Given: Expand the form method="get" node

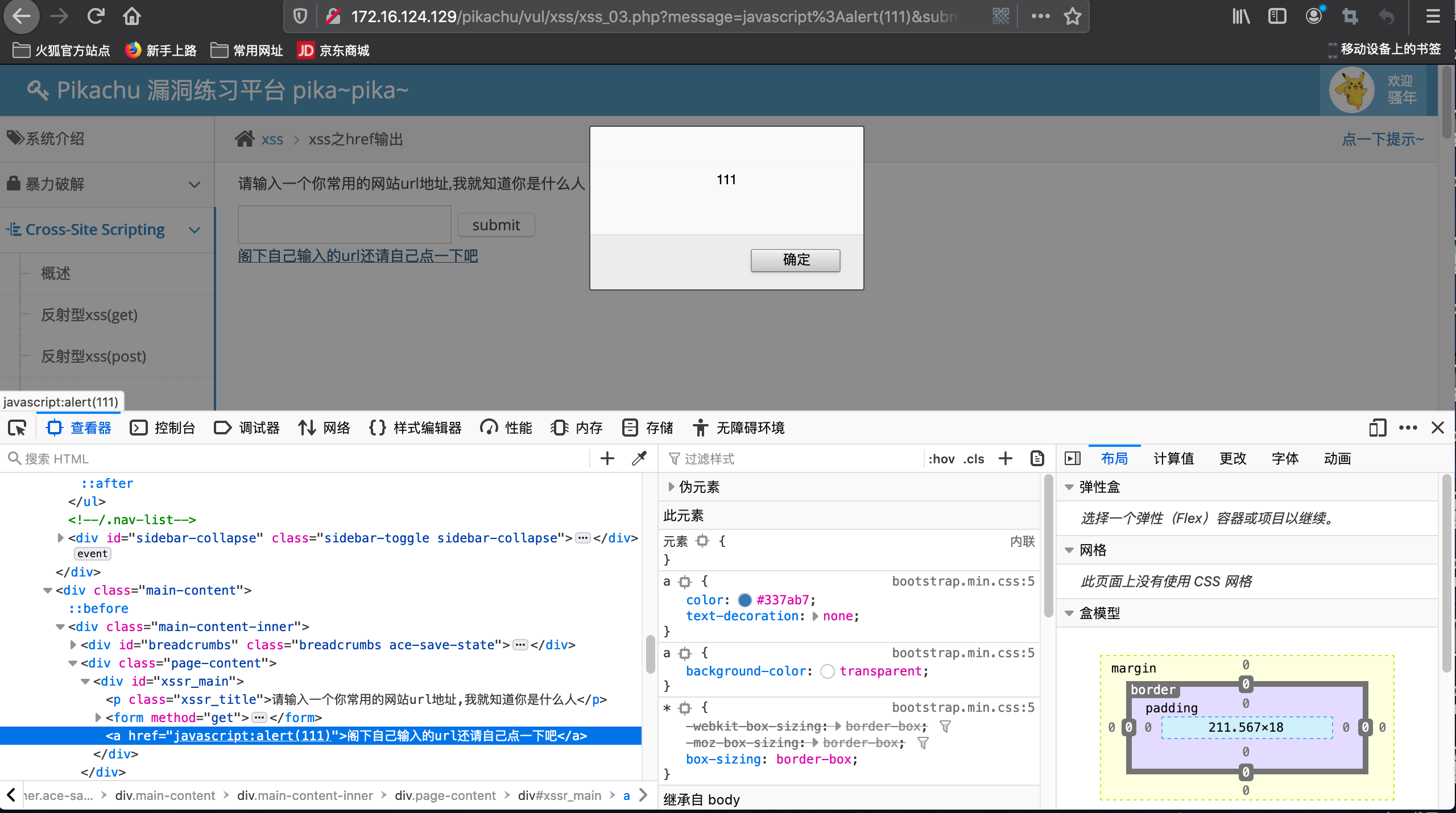Looking at the screenshot, I should tap(98, 717).
